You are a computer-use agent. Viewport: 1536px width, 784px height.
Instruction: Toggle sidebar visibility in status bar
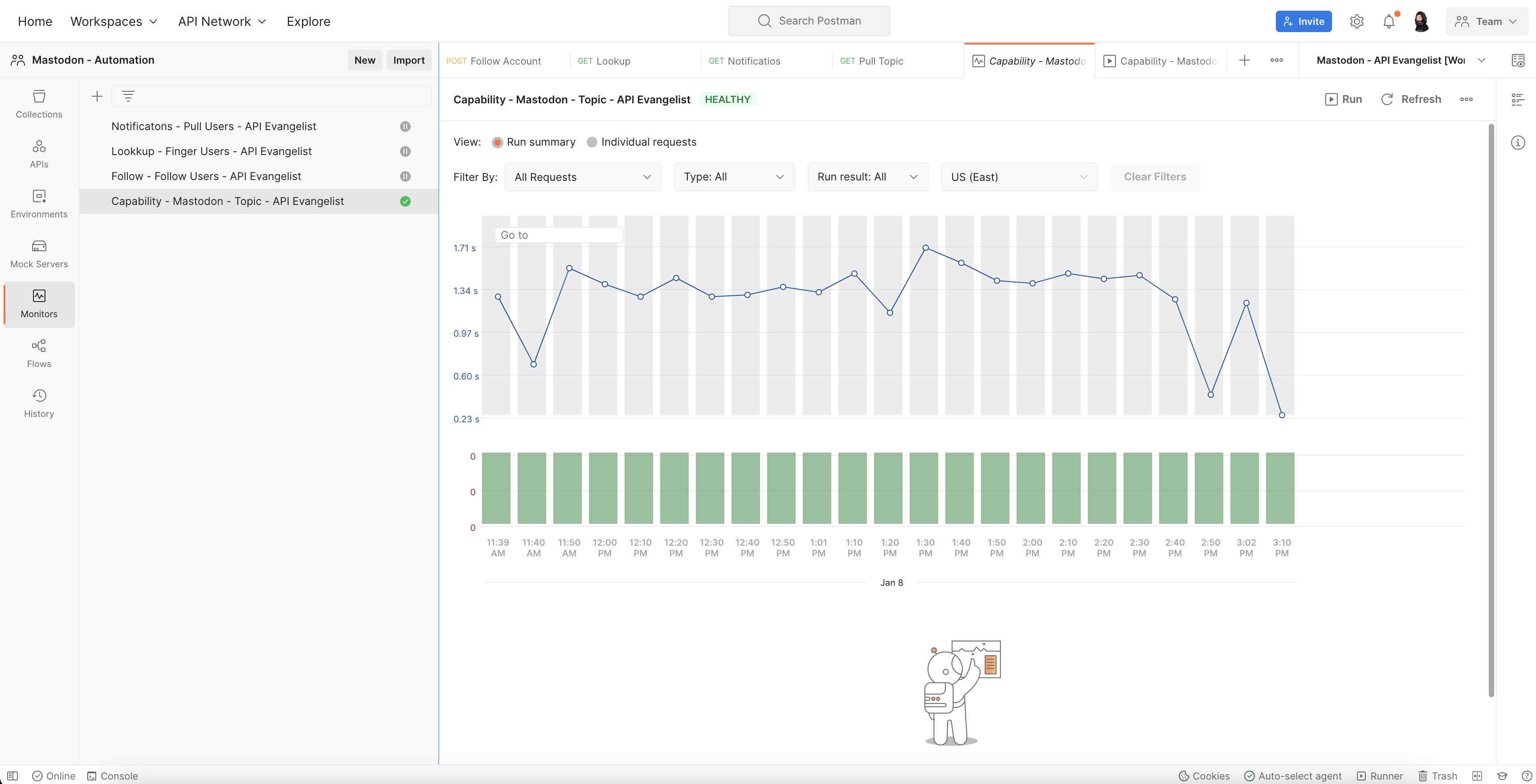(12, 776)
